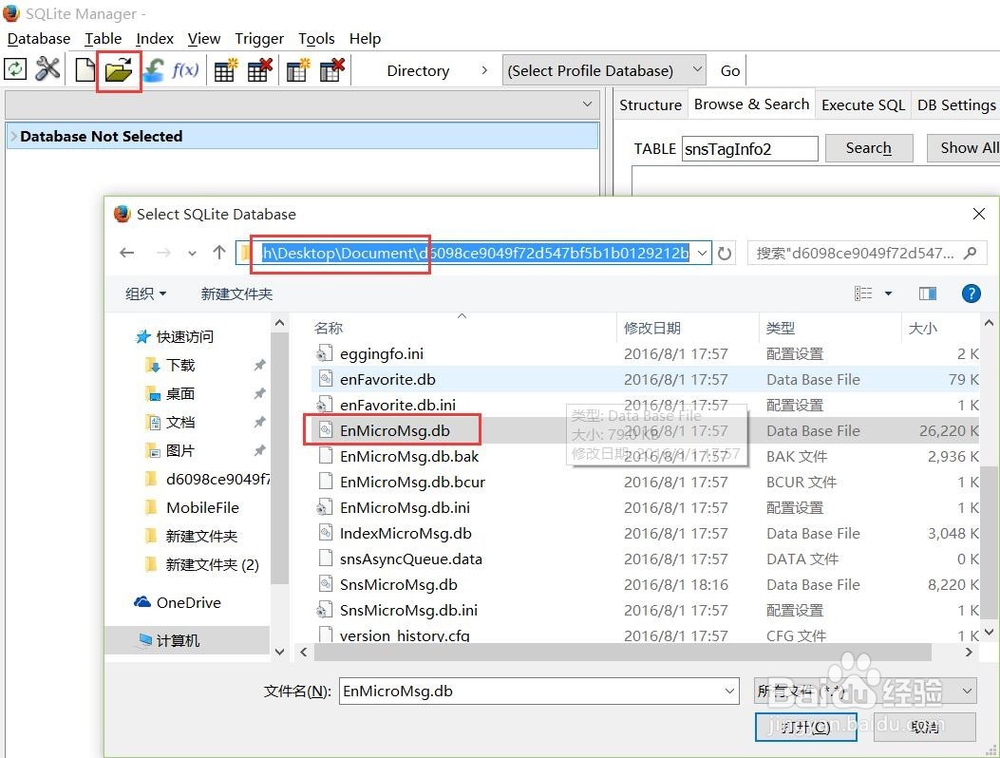Image resolution: width=1000 pixels, height=758 pixels.
Task: Click the view layout icon in dialog
Action: click(863, 293)
